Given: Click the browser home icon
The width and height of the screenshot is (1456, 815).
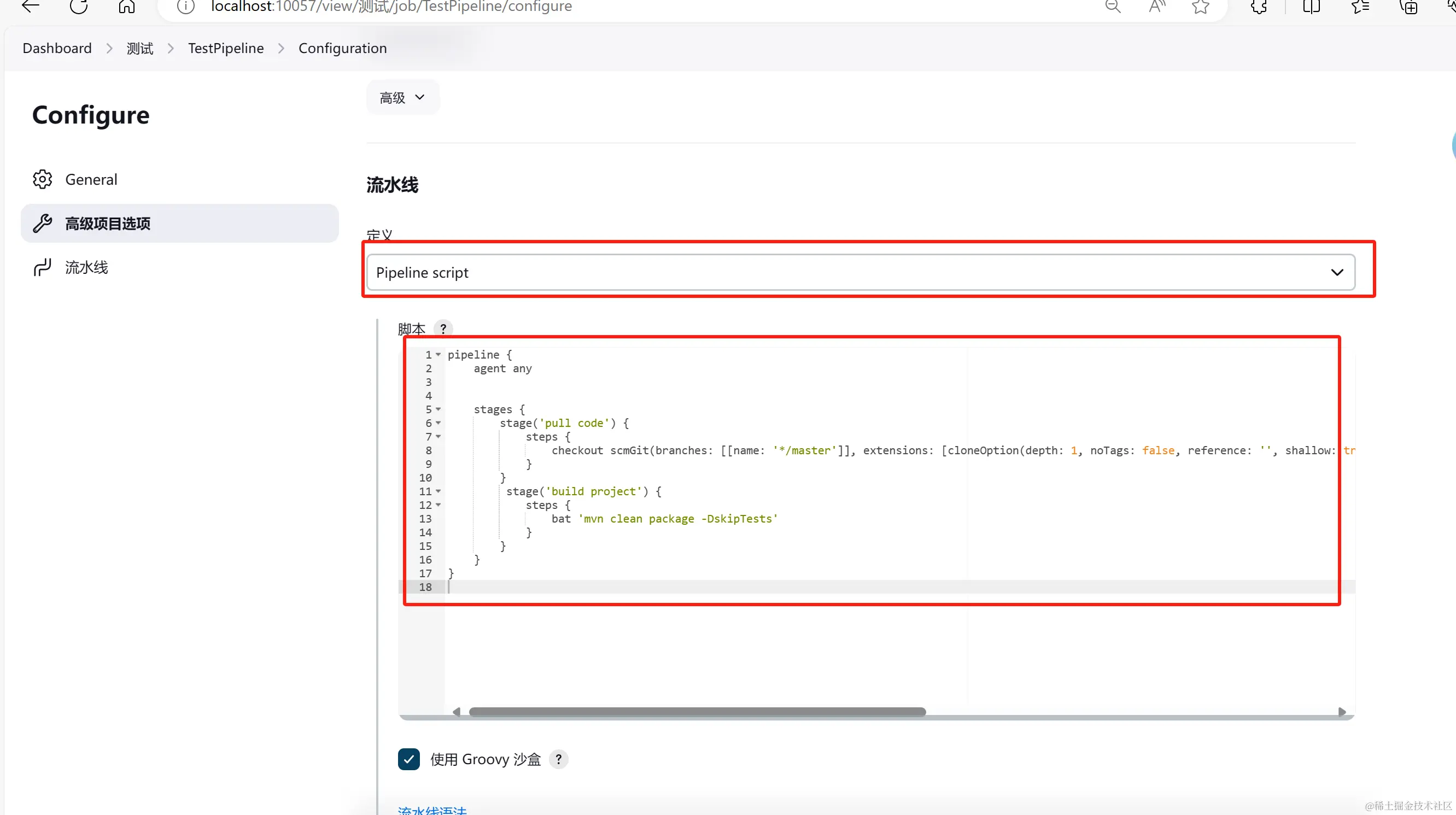Looking at the screenshot, I should click(127, 7).
